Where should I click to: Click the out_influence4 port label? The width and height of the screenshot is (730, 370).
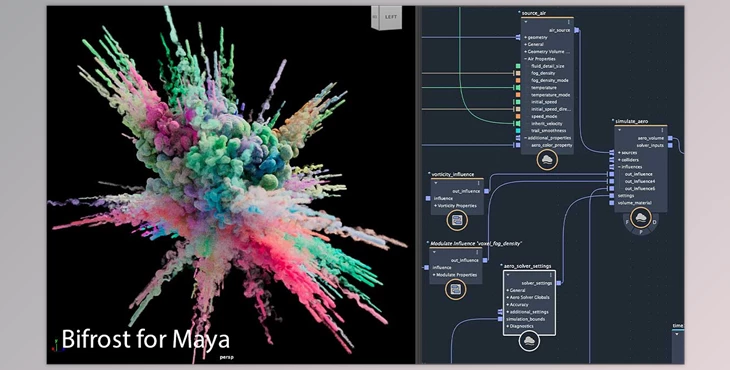tap(640, 182)
